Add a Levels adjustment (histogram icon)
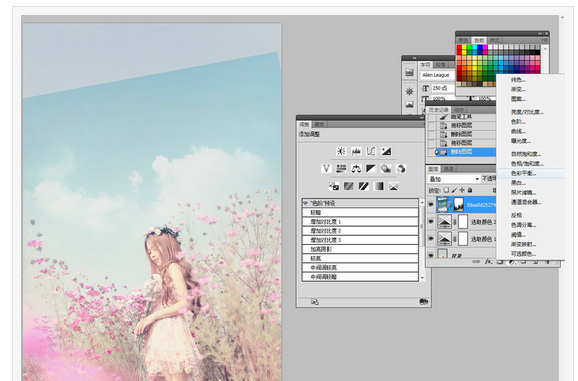 [x=356, y=151]
